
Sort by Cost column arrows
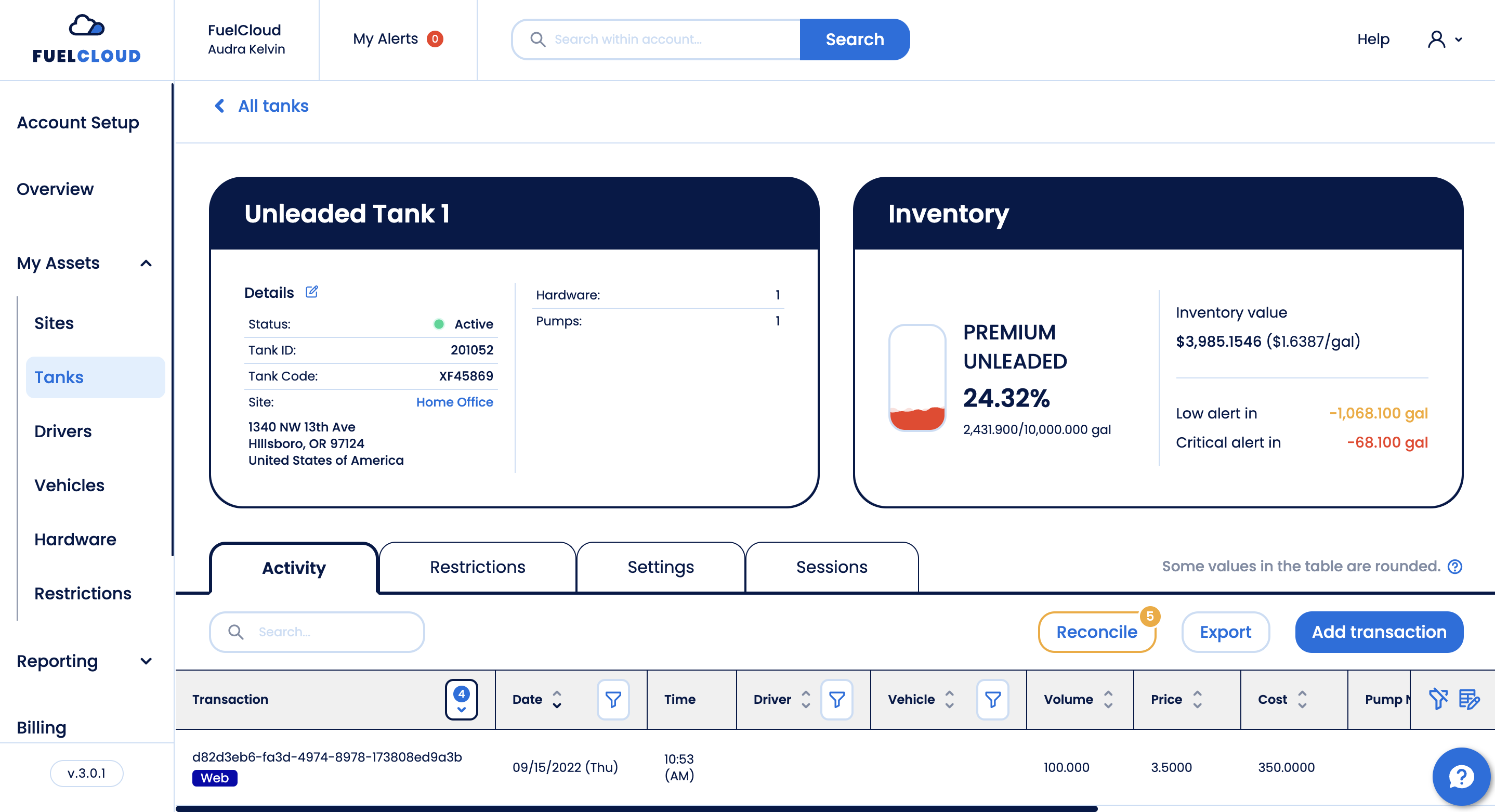pos(1302,699)
